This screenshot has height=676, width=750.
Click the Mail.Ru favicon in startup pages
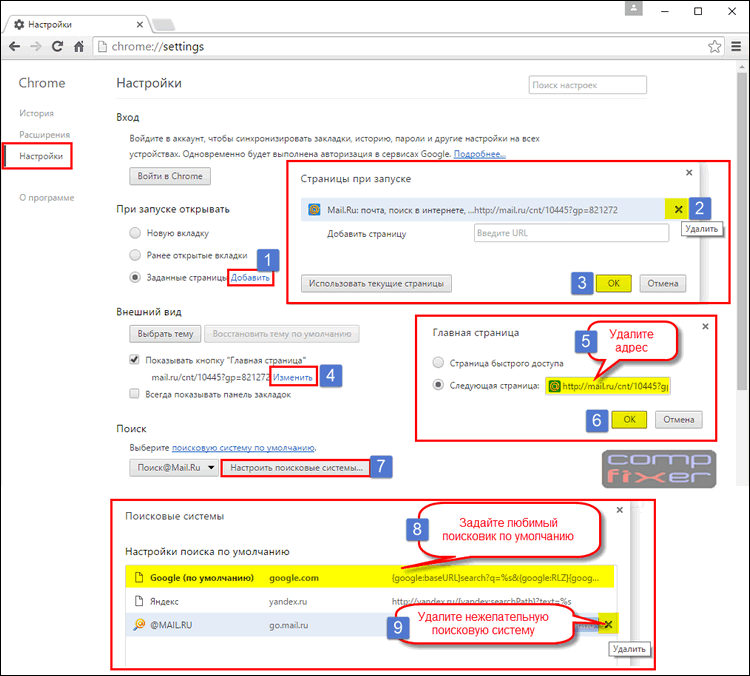point(314,210)
